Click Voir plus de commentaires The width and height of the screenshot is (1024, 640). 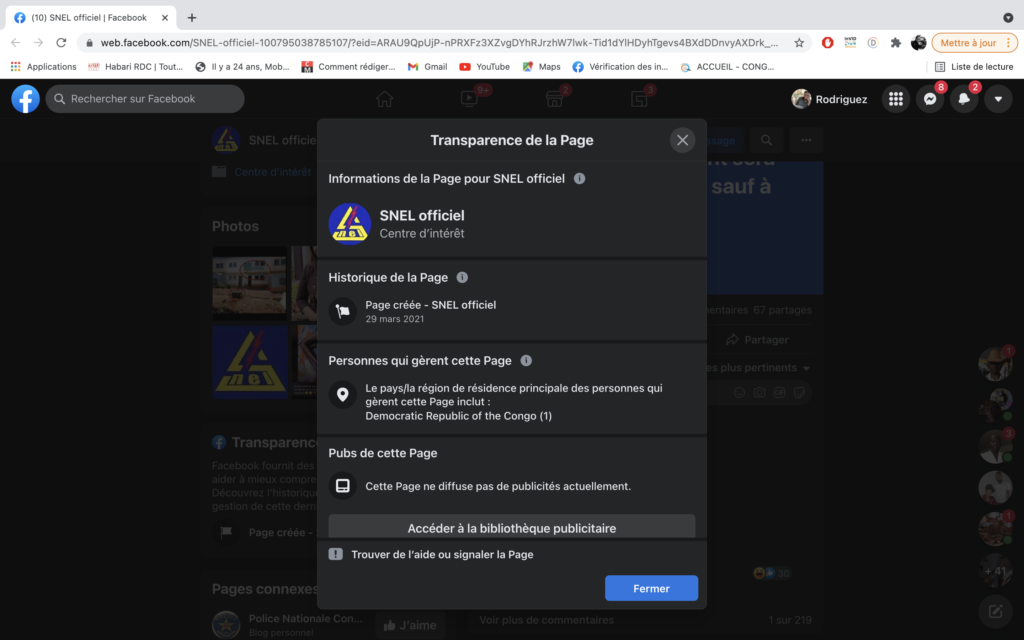point(547,620)
